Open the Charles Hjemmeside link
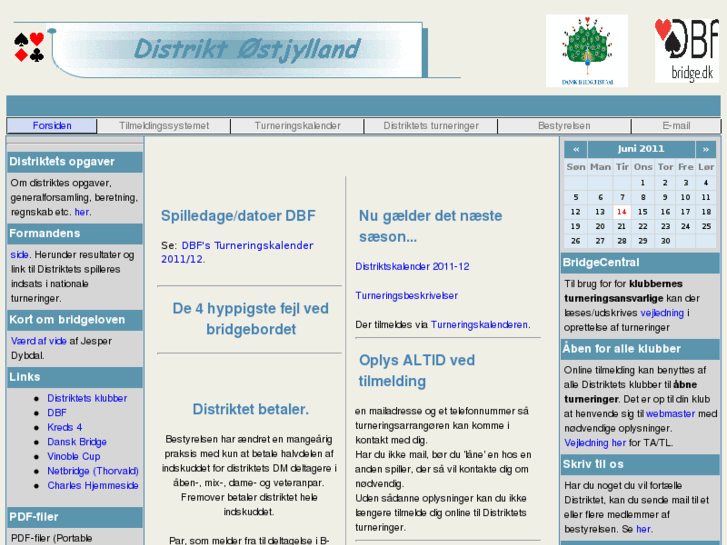Screen dimensions: 727x545 93,485
